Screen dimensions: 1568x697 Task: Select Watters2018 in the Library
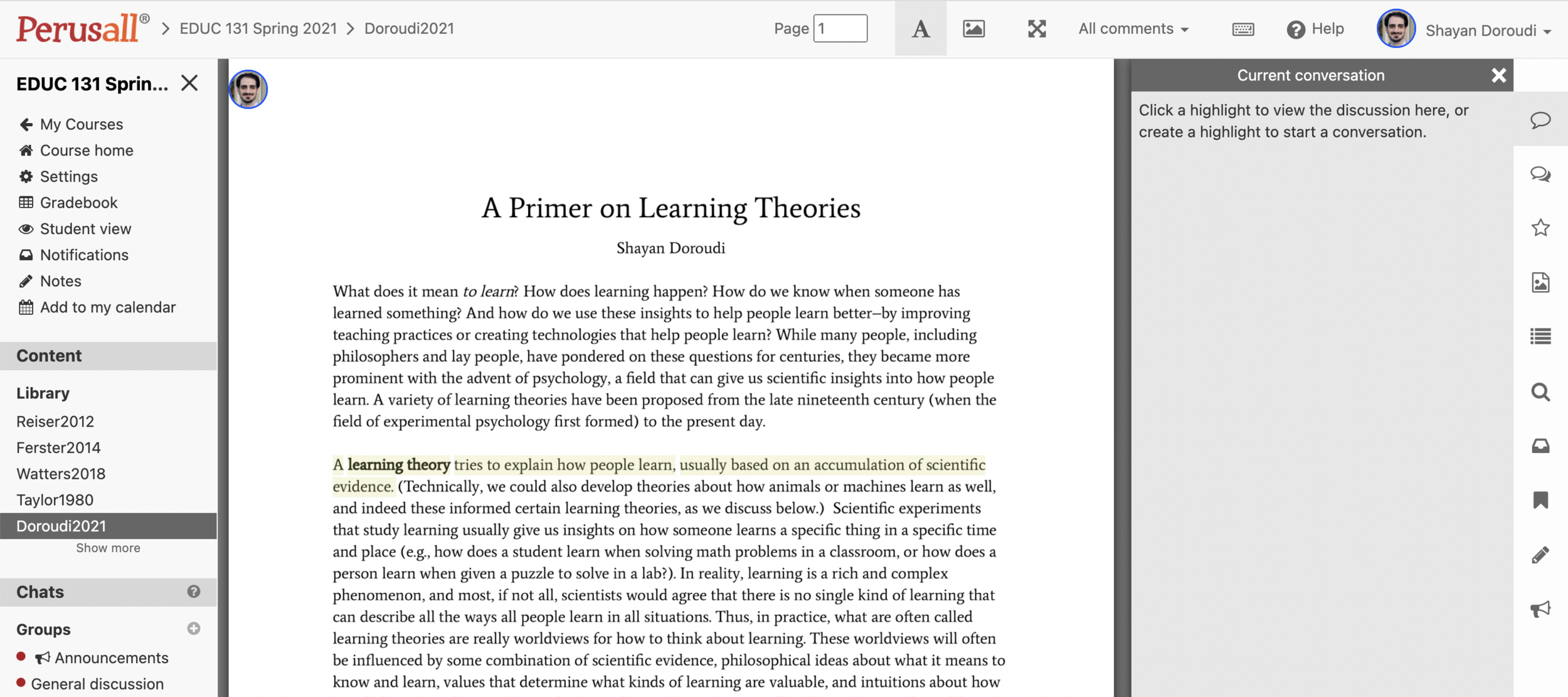tap(61, 474)
